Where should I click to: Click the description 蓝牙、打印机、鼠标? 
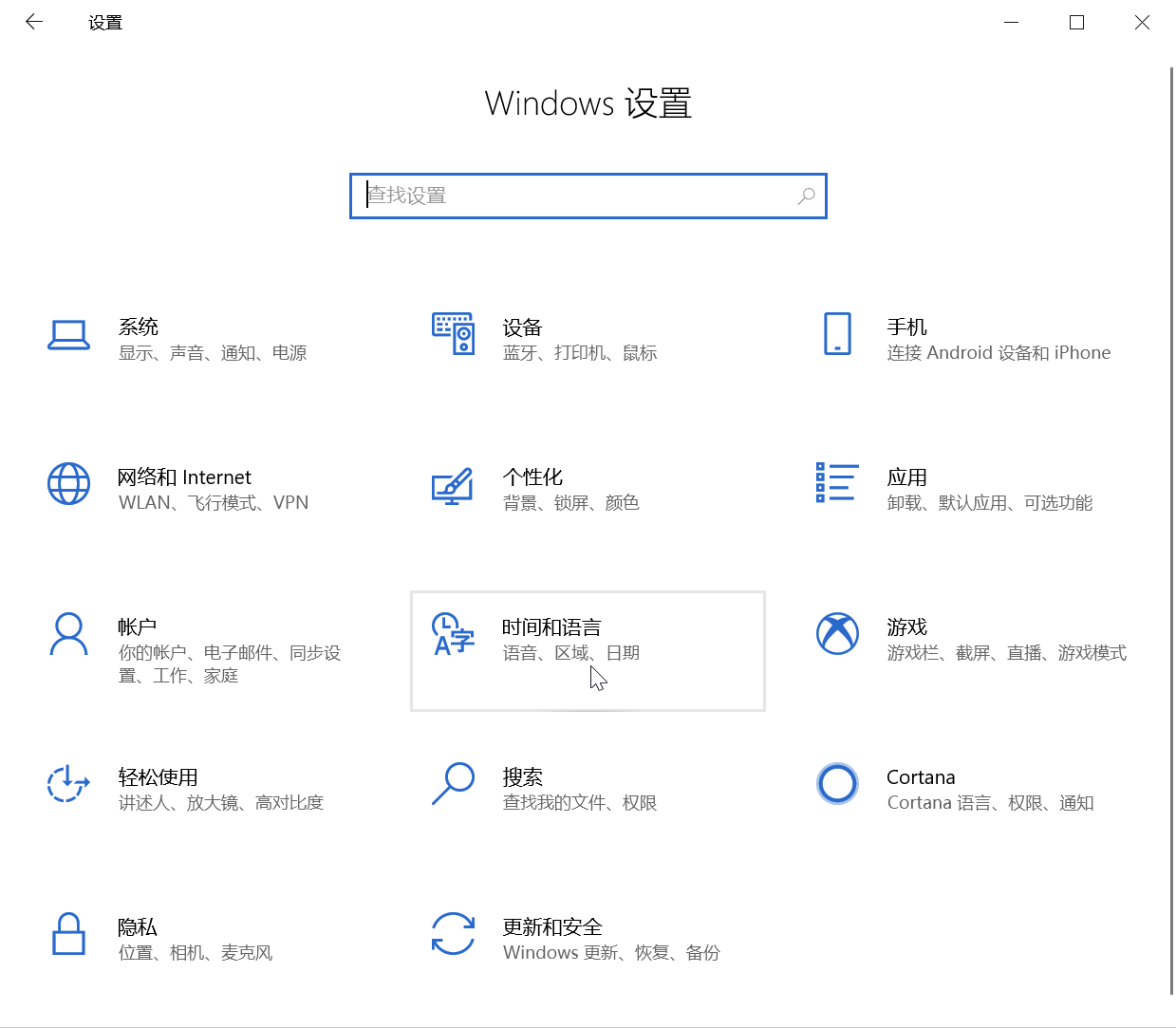pos(580,353)
